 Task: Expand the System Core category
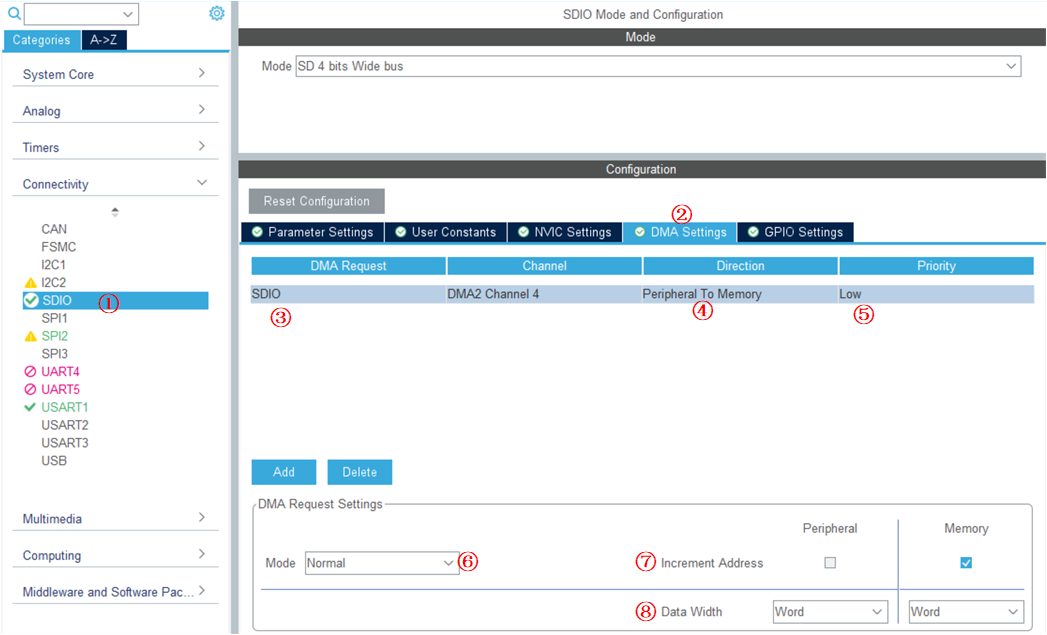[x=115, y=75]
